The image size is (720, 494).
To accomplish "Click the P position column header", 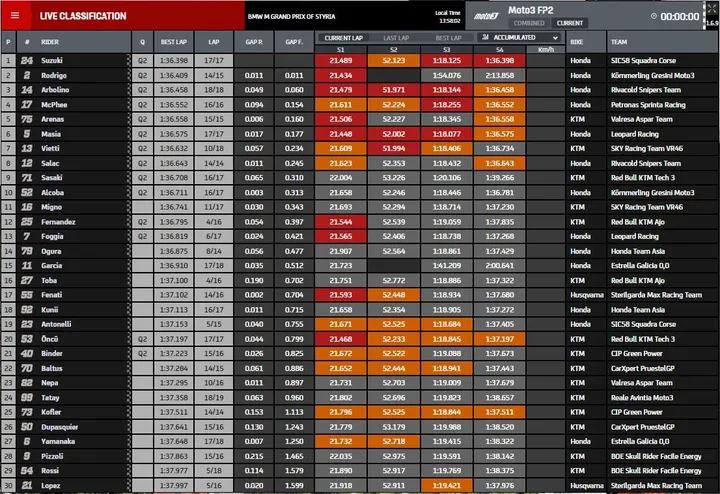I will [x=8, y=42].
